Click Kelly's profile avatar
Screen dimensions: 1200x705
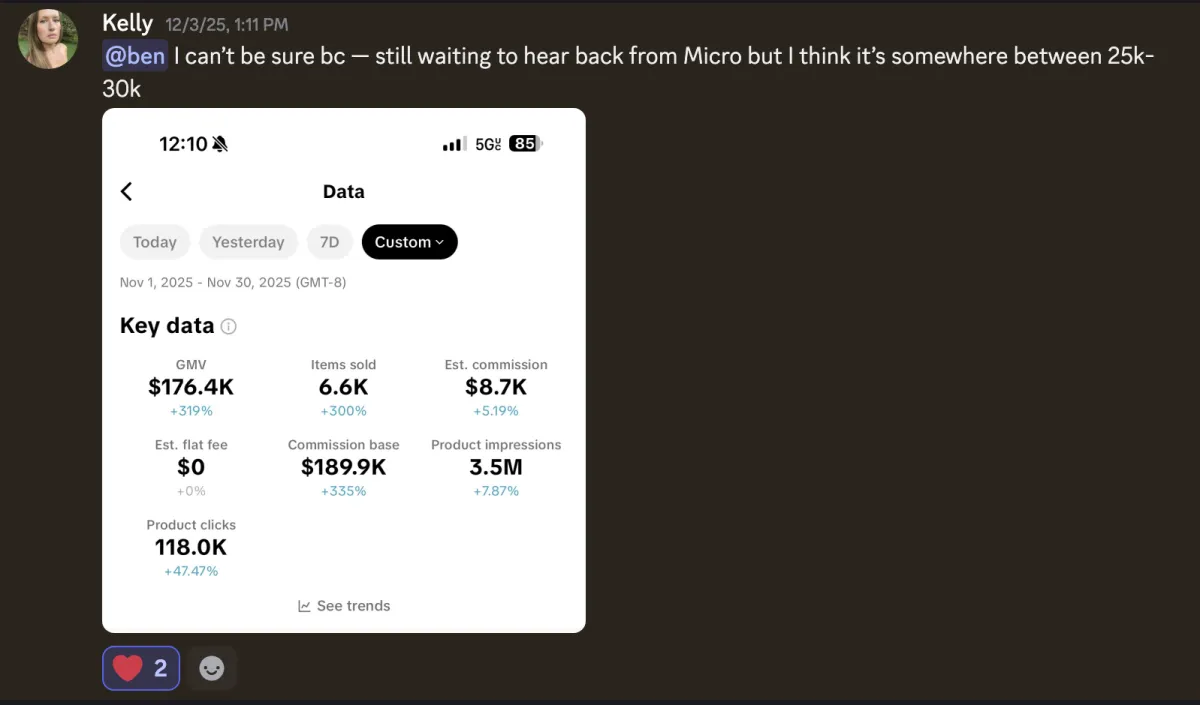pyautogui.click(x=48, y=39)
